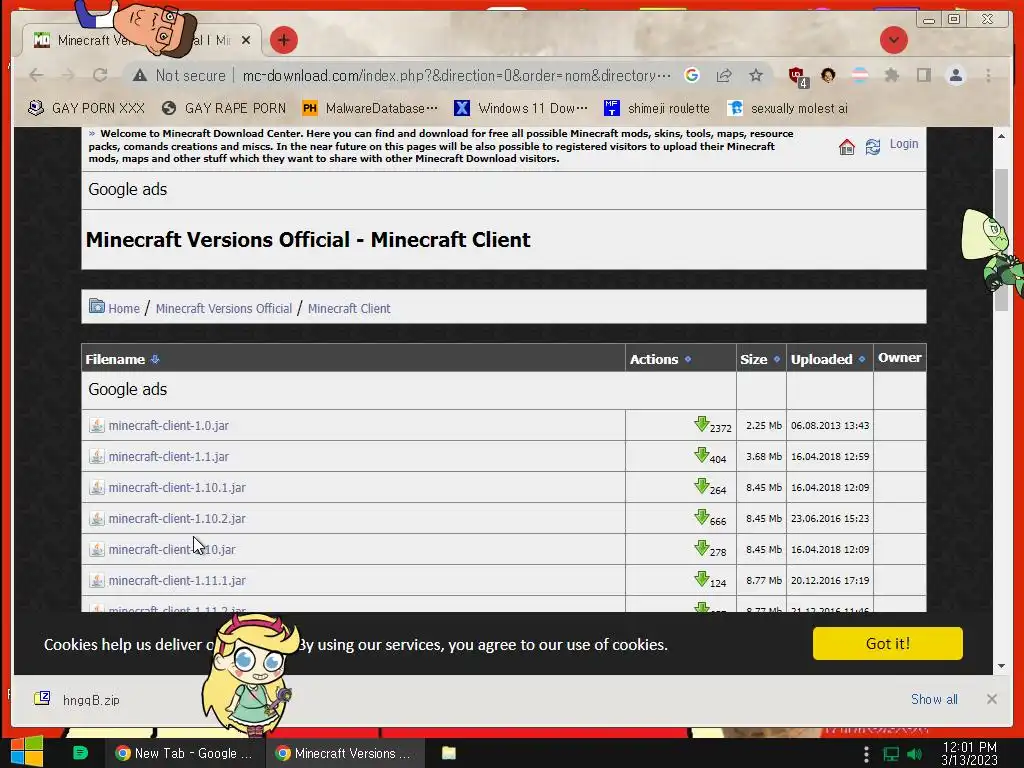Click green download arrow for minecraft-client-1.11.1.jar

pyautogui.click(x=701, y=579)
